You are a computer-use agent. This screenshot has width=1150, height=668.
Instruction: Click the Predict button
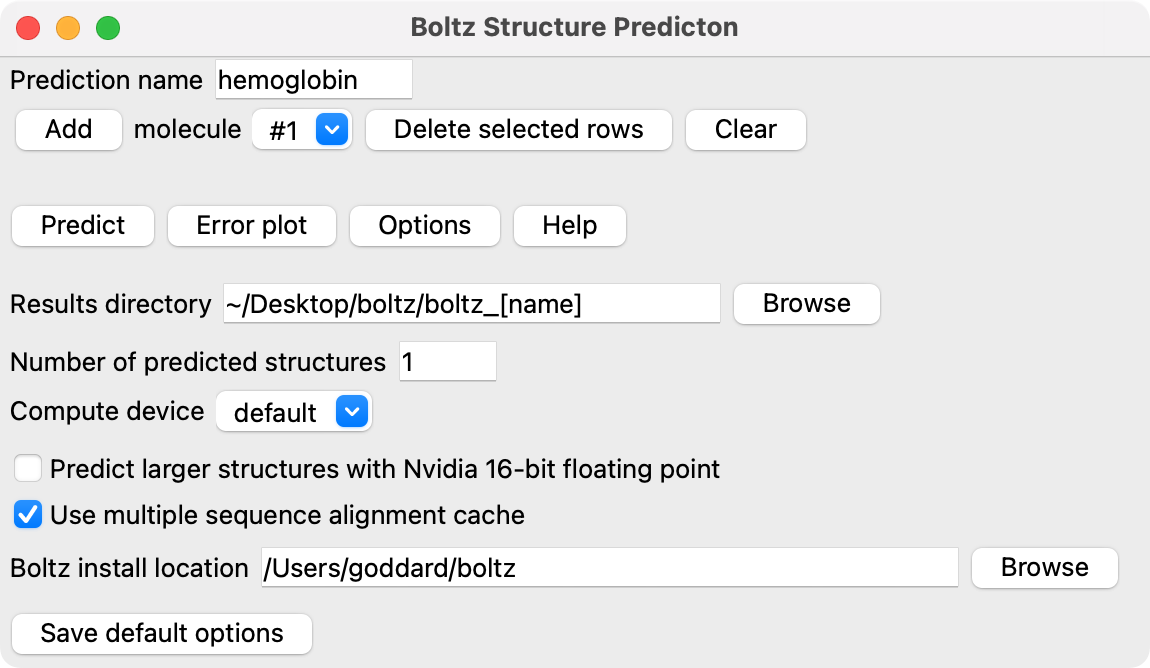click(x=83, y=226)
